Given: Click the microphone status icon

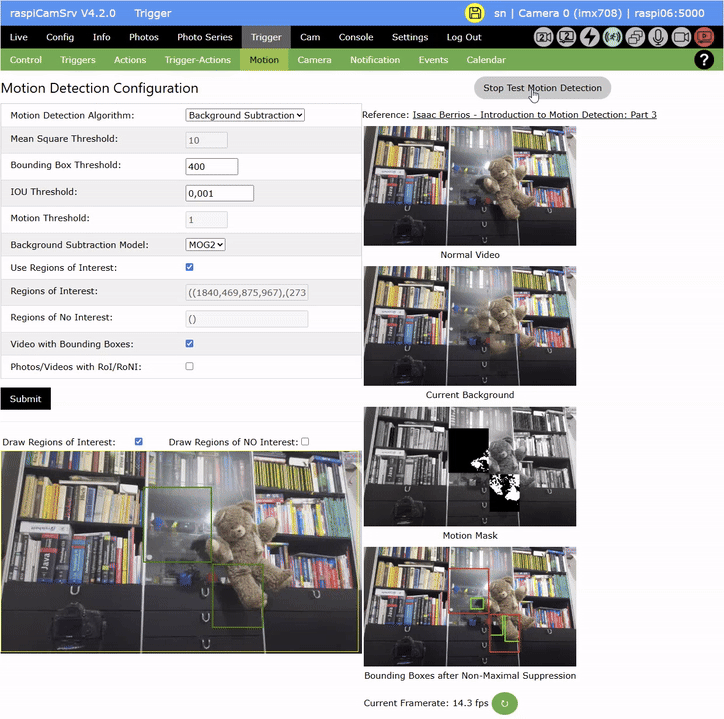Looking at the screenshot, I should [658, 37].
